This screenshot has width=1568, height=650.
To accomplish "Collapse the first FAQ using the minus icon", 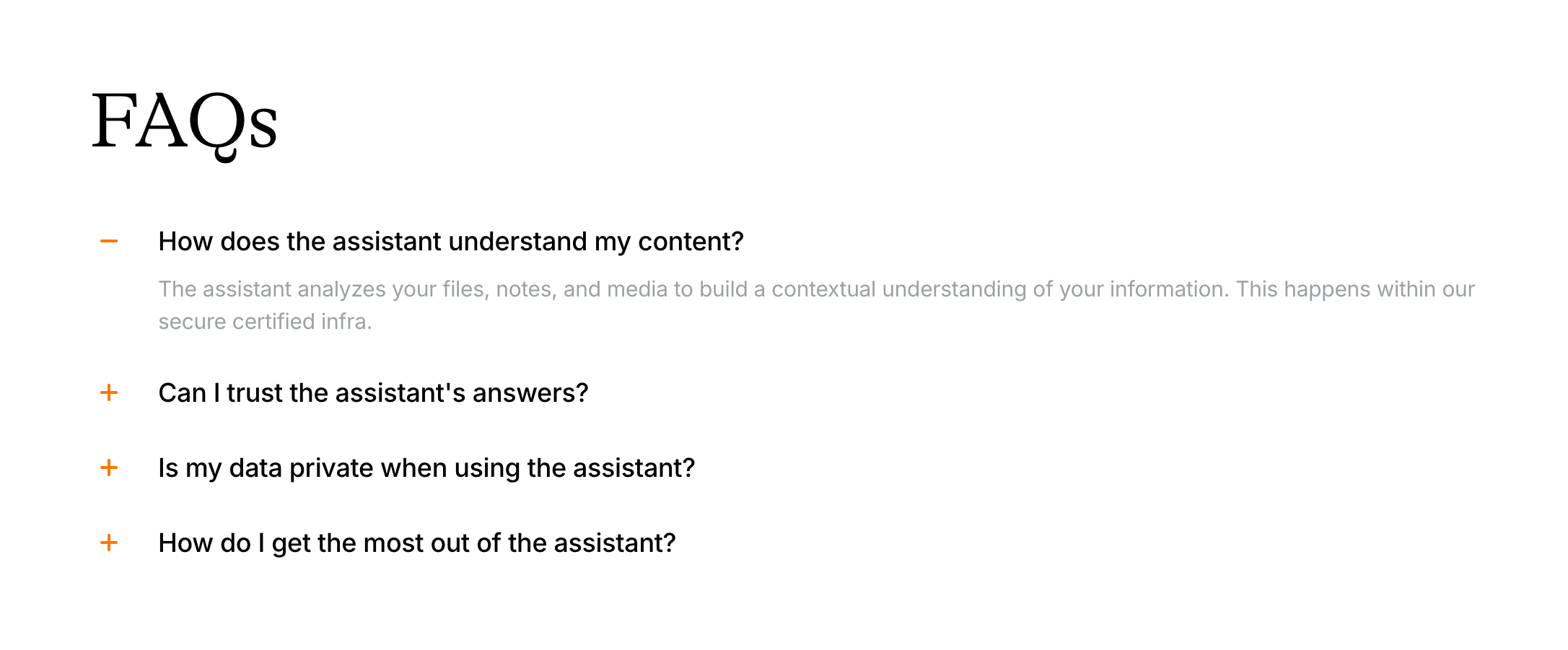I will 109,241.
